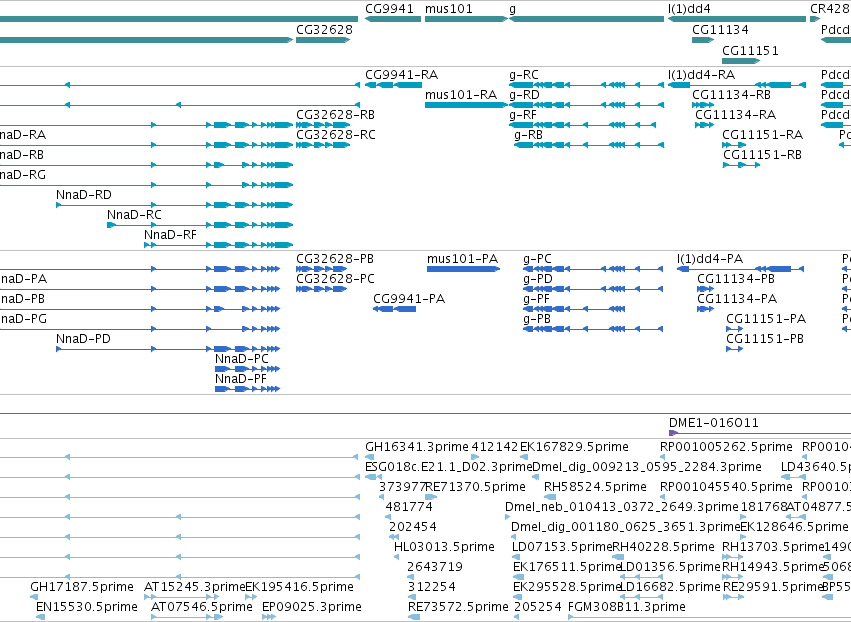Click the l(1)dd4-PA protein label
This screenshot has width=851, height=622.
(x=709, y=258)
